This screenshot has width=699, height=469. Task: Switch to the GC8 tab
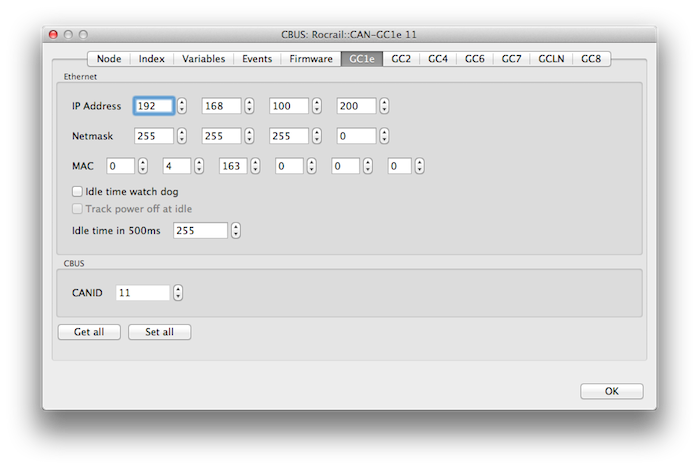591,59
